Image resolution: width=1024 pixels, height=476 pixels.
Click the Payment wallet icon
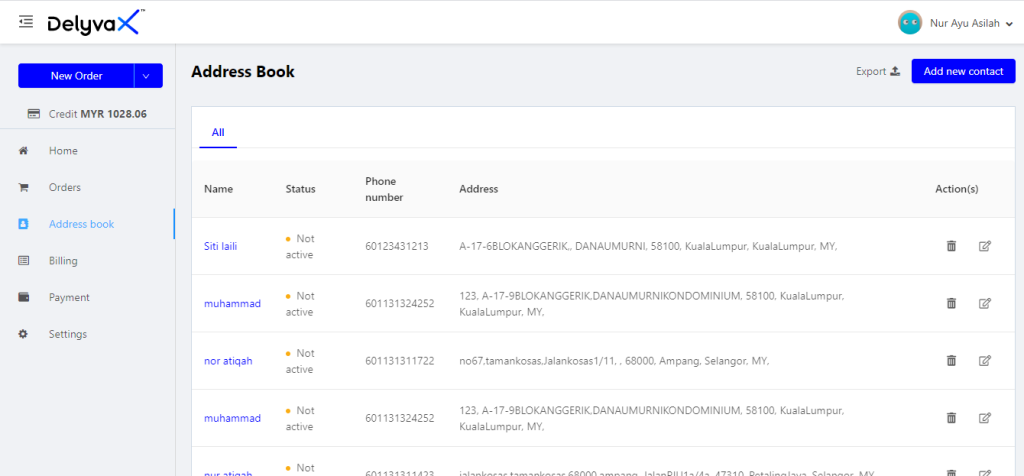(24, 297)
